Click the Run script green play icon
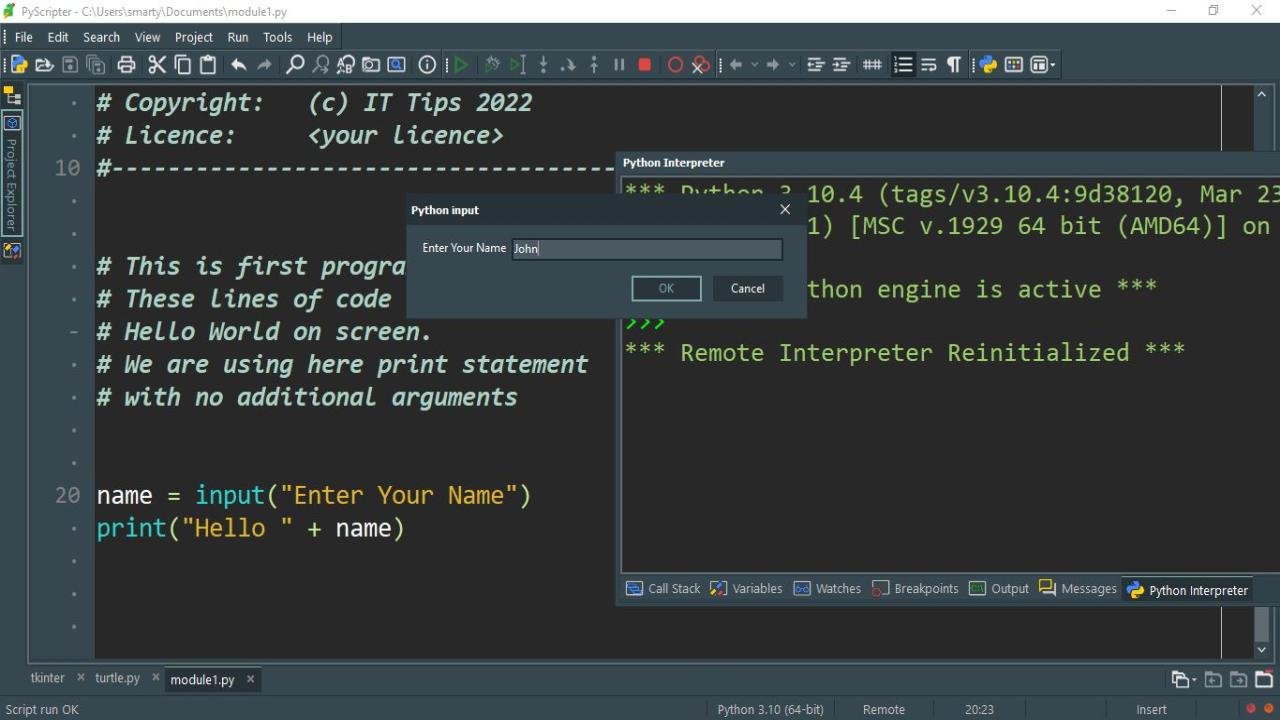This screenshot has height=720, width=1280. pos(461,65)
